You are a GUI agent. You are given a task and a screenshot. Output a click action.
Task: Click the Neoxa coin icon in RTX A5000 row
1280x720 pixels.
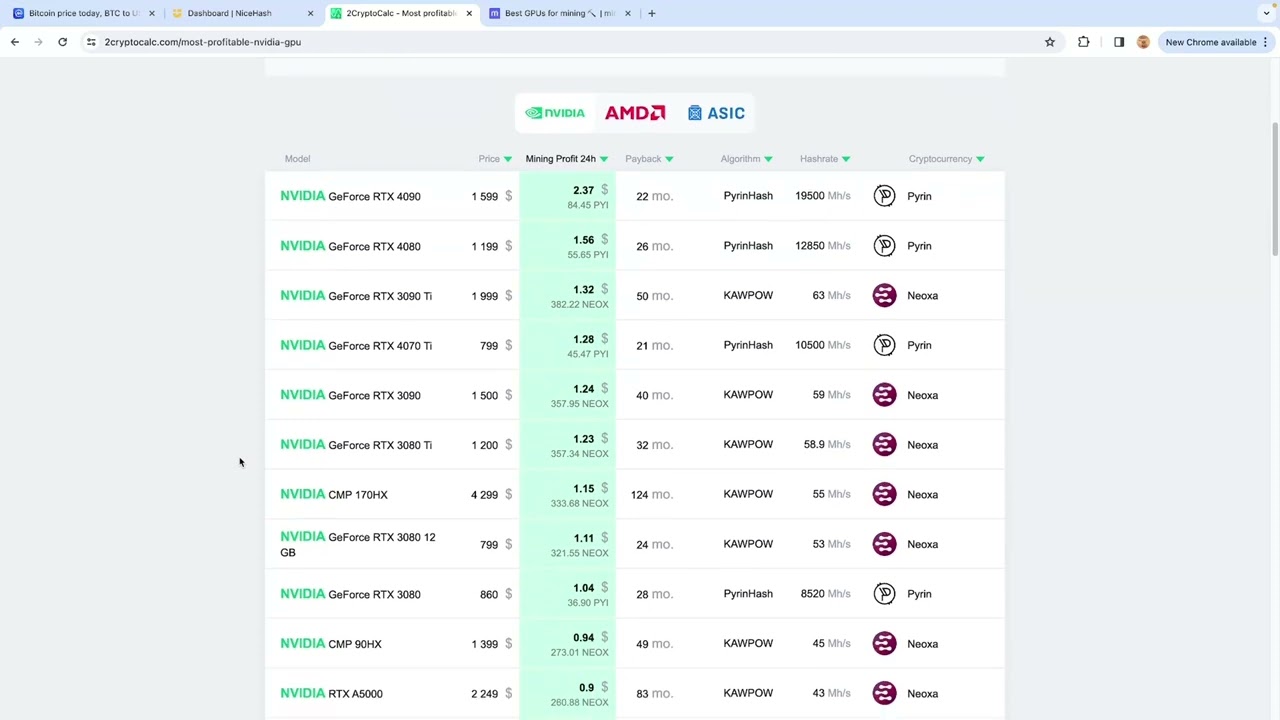pyautogui.click(x=884, y=693)
